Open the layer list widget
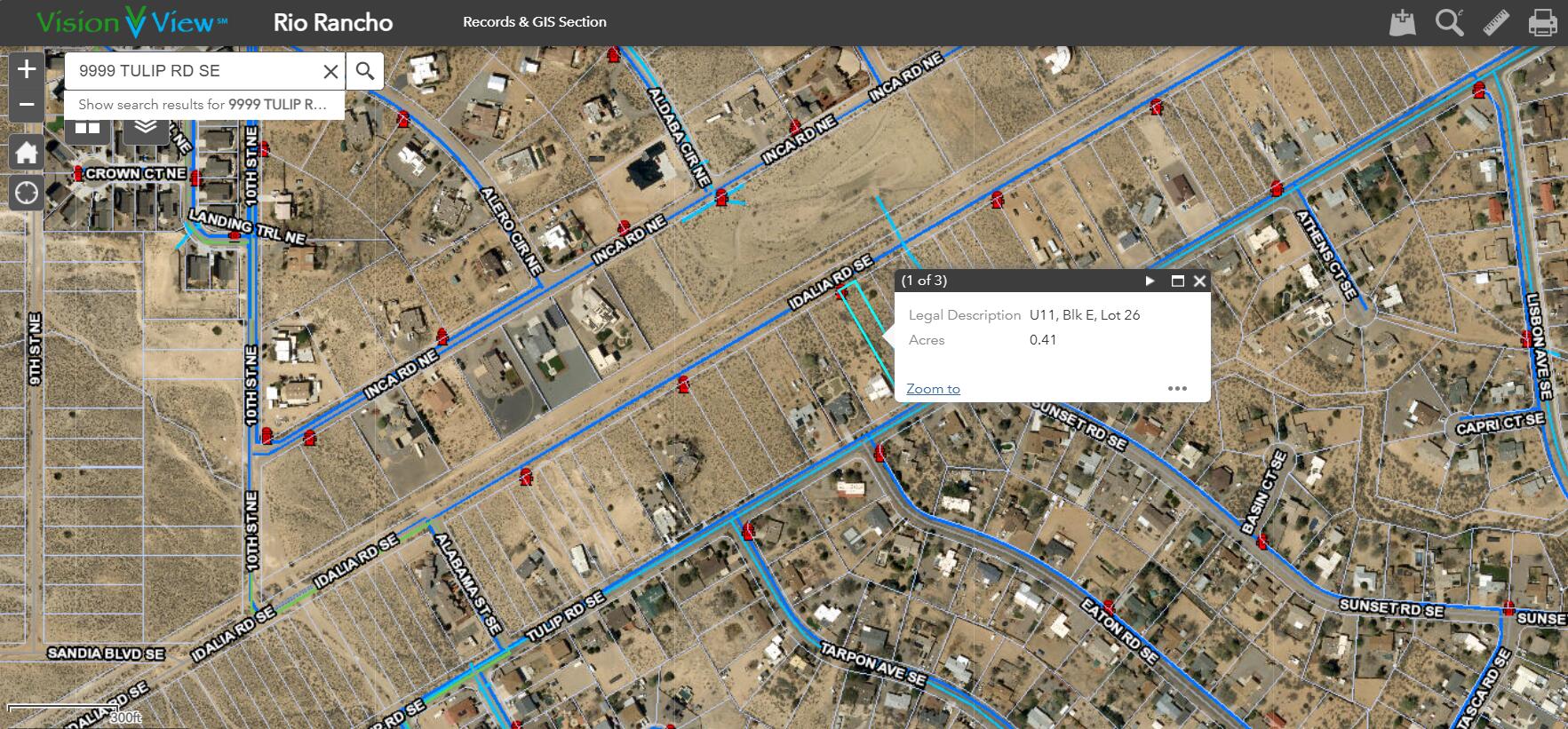Image resolution: width=1568 pixels, height=729 pixels. 146,130
